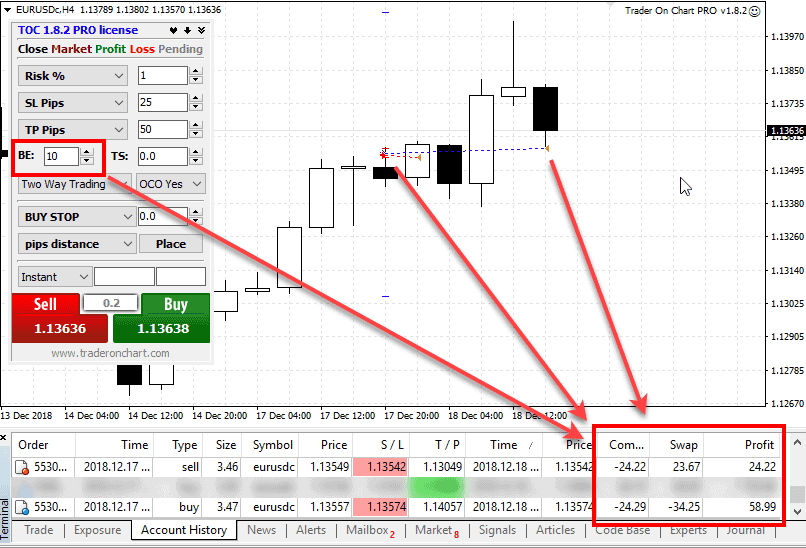
Task: Sort by the Symbol column header
Action: [x=271, y=445]
